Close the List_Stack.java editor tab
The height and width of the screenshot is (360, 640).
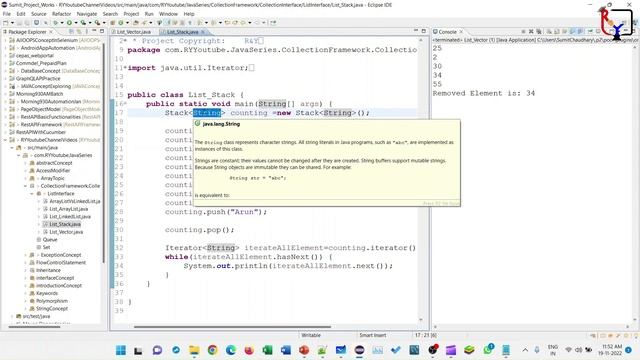tap(203, 32)
